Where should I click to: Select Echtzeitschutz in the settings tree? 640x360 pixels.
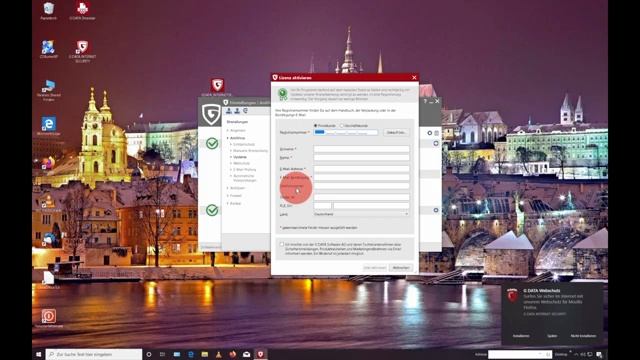click(244, 144)
